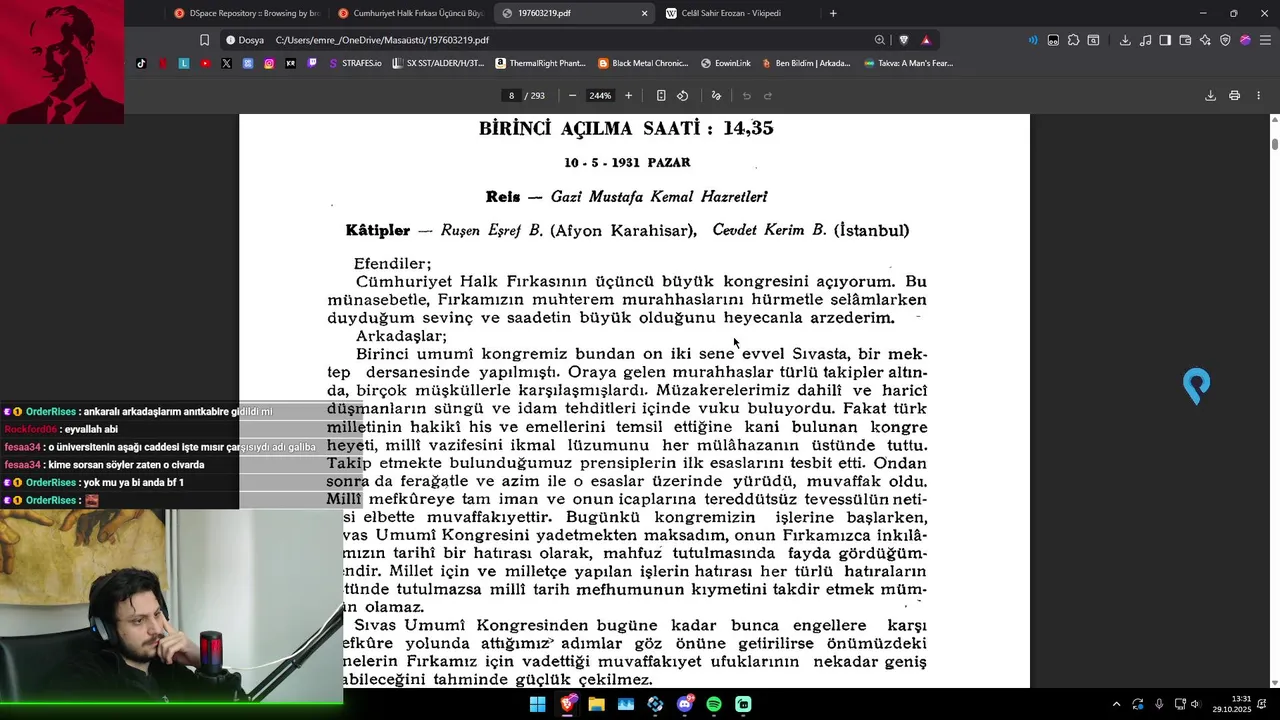Click the vertical scrollbar thumb of PDF
Image resolution: width=1280 pixels, height=720 pixels.
(x=1274, y=144)
